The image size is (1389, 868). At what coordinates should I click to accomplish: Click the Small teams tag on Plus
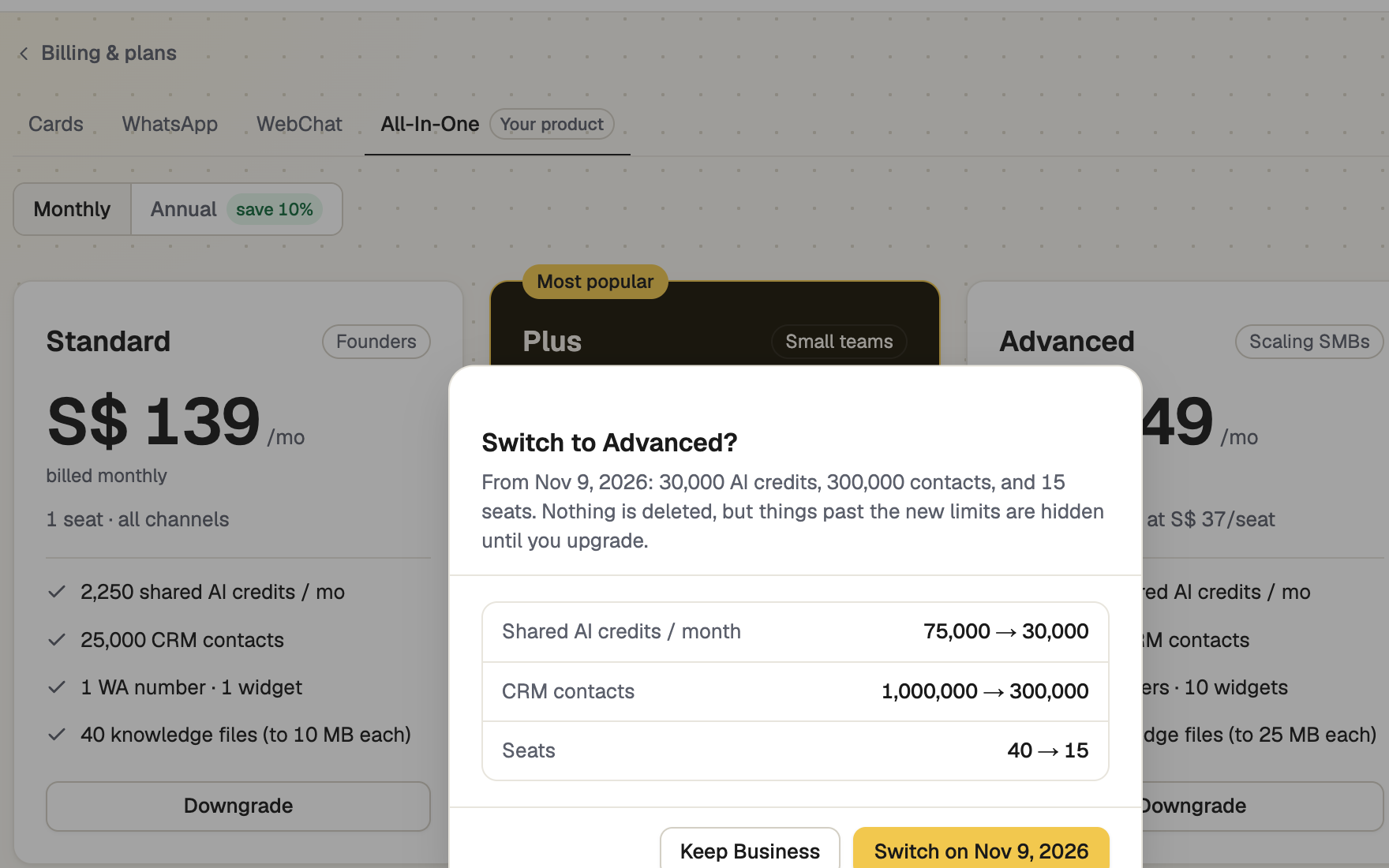point(839,342)
